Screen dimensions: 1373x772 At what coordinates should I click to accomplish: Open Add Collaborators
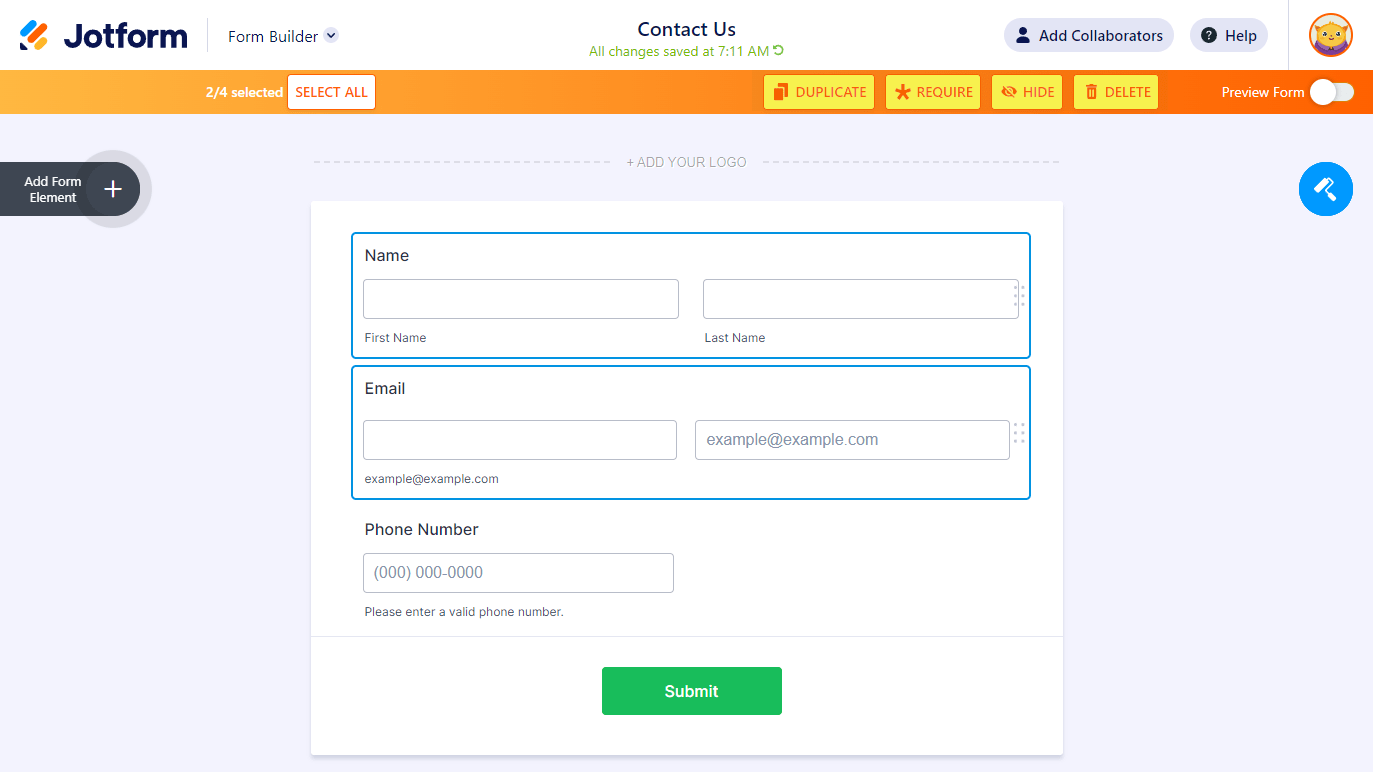[1088, 36]
